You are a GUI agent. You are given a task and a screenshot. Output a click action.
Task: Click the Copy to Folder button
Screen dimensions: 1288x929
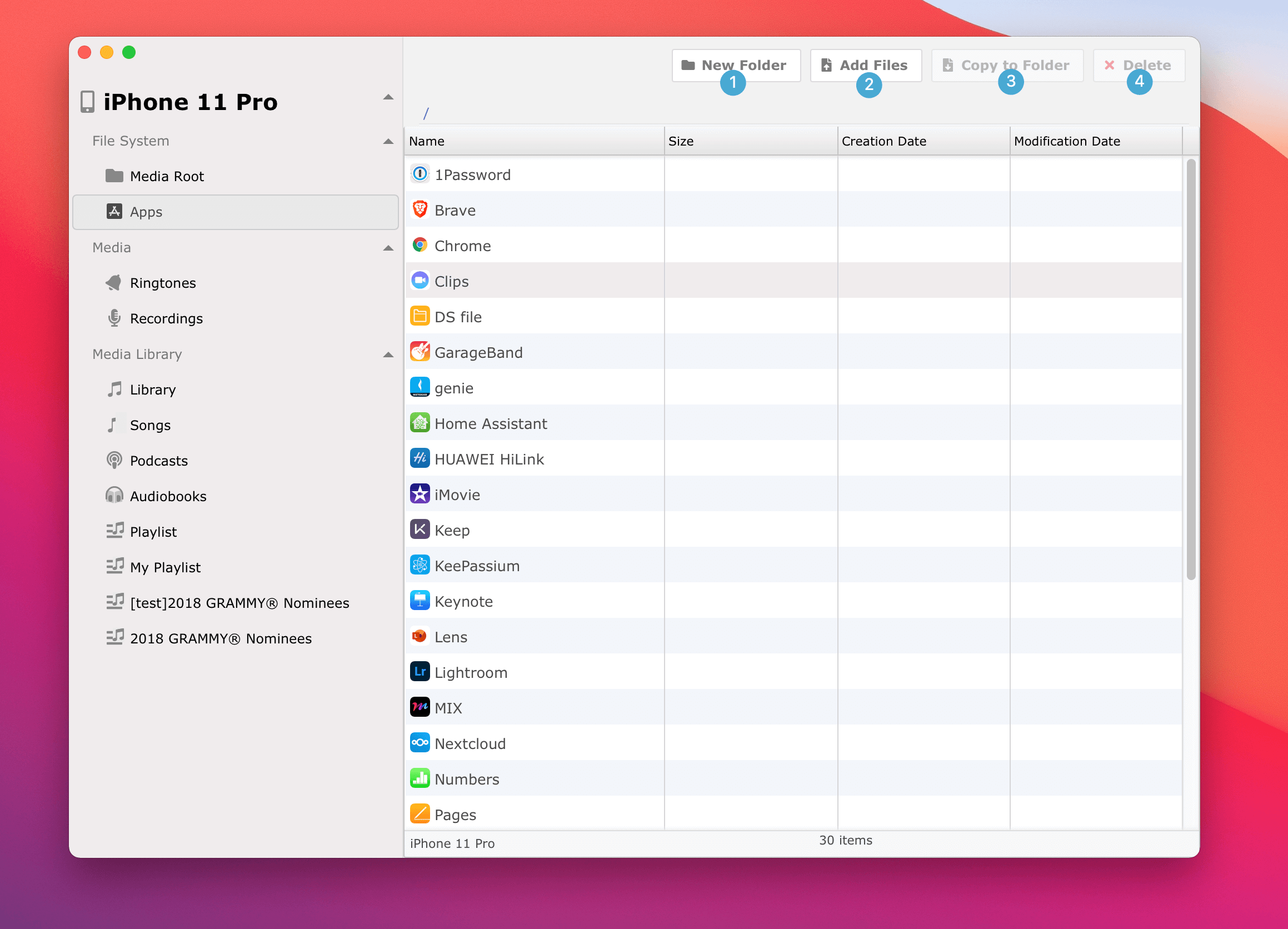[x=1007, y=66]
